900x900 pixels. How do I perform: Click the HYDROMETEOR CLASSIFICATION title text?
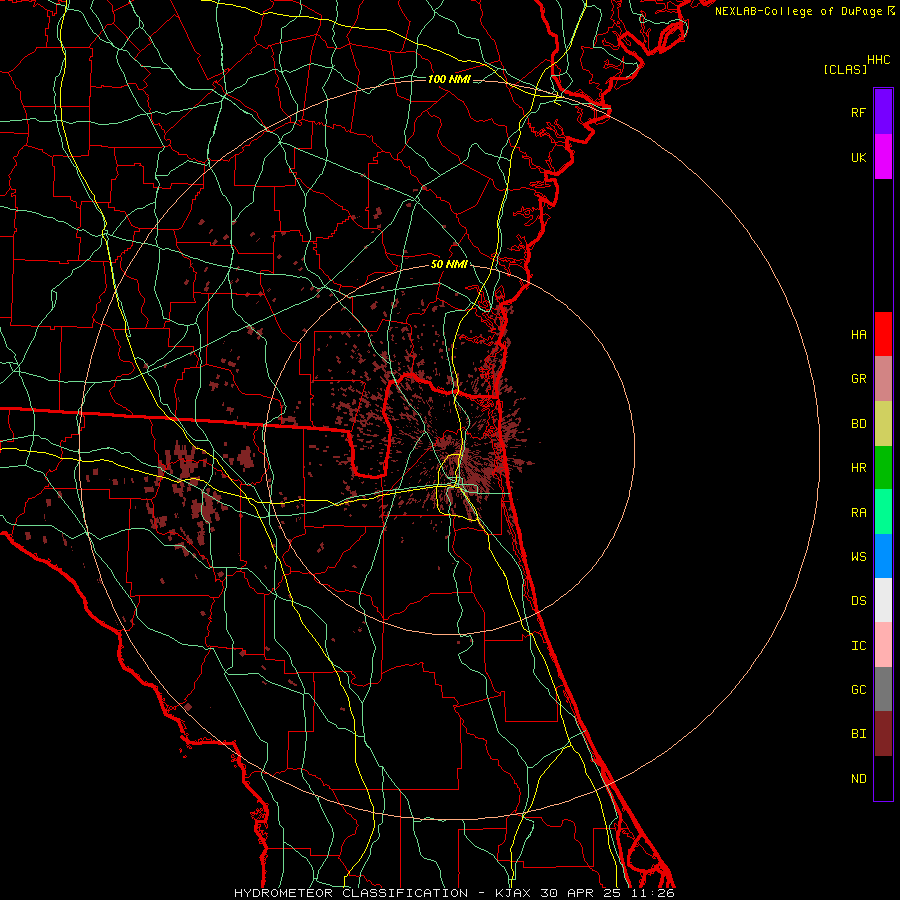[351, 893]
